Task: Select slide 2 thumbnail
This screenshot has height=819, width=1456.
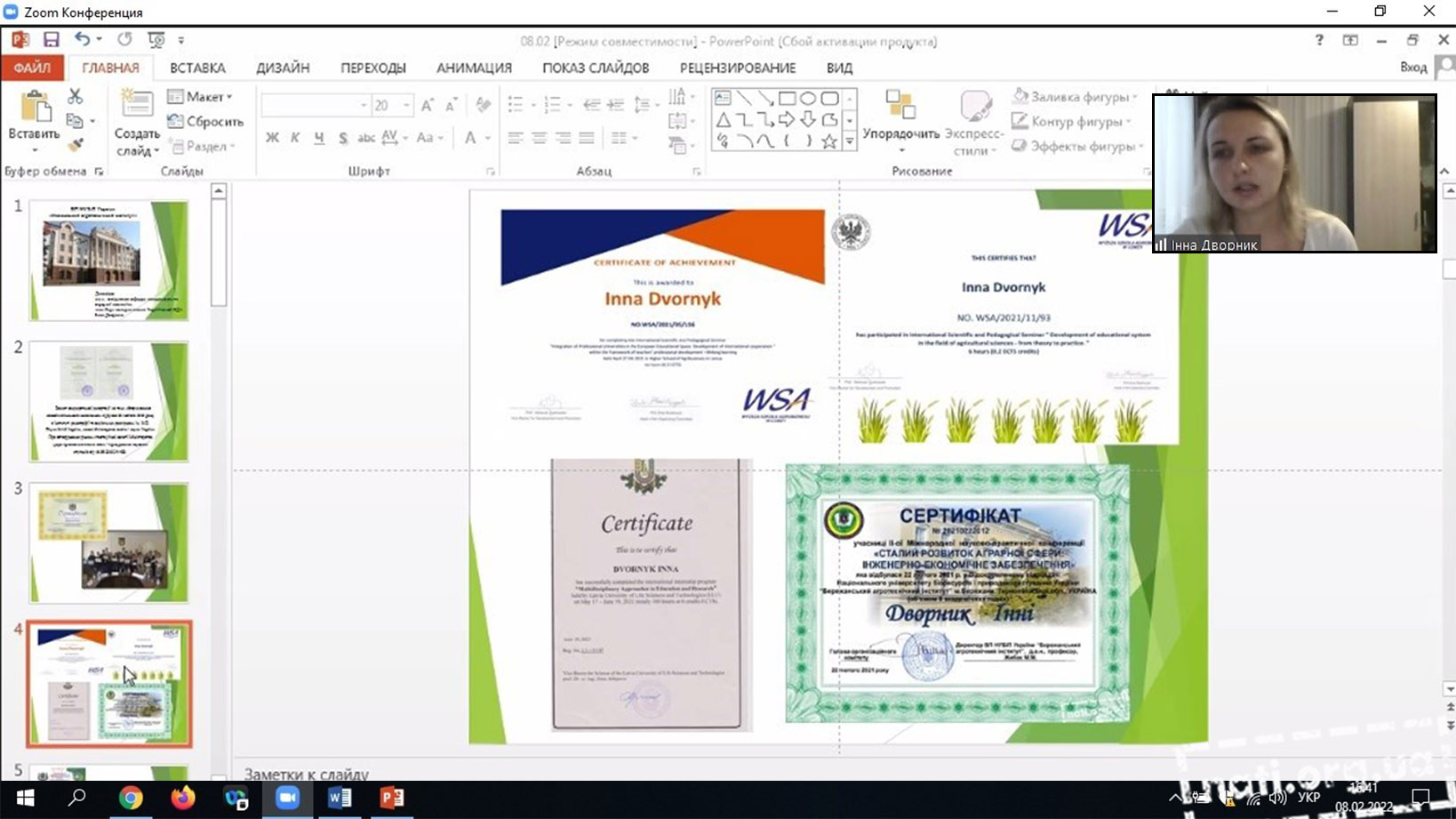Action: pyautogui.click(x=108, y=401)
